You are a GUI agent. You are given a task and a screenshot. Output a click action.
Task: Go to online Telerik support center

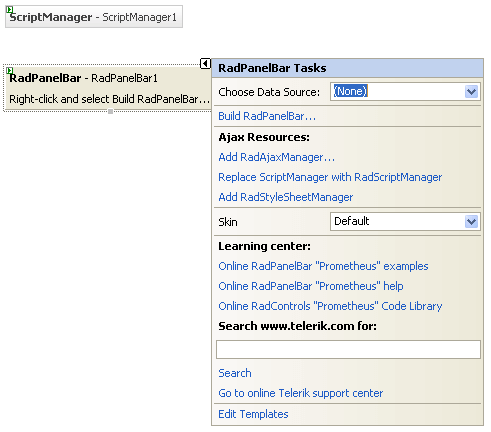point(301,393)
